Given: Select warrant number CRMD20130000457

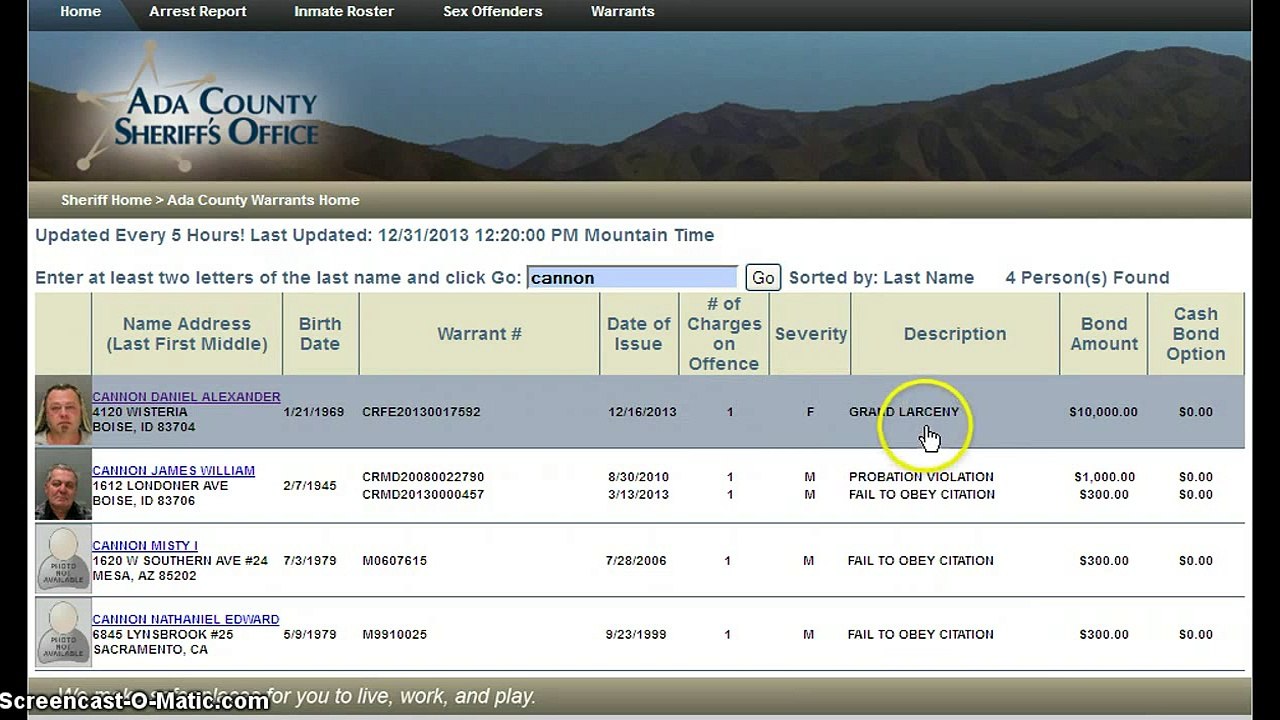Looking at the screenshot, I should click(x=423, y=495).
